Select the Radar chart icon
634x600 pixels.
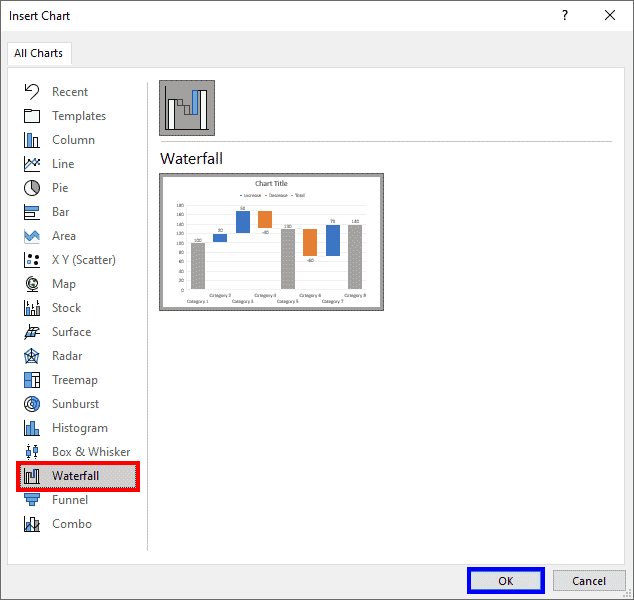click(32, 356)
